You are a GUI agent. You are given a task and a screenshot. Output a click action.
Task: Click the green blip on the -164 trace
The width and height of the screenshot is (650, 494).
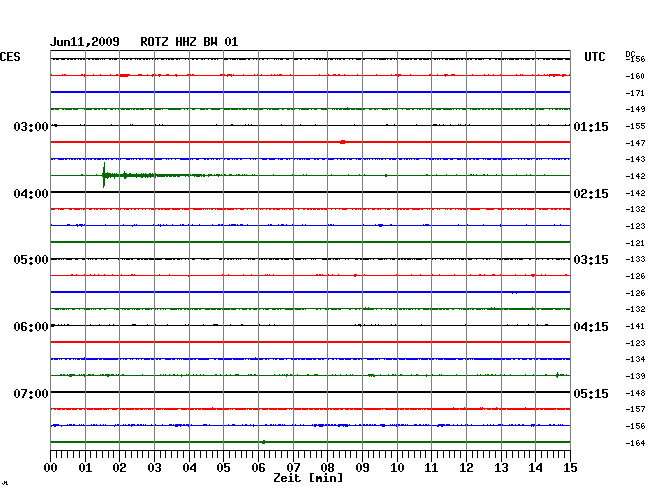264,442
